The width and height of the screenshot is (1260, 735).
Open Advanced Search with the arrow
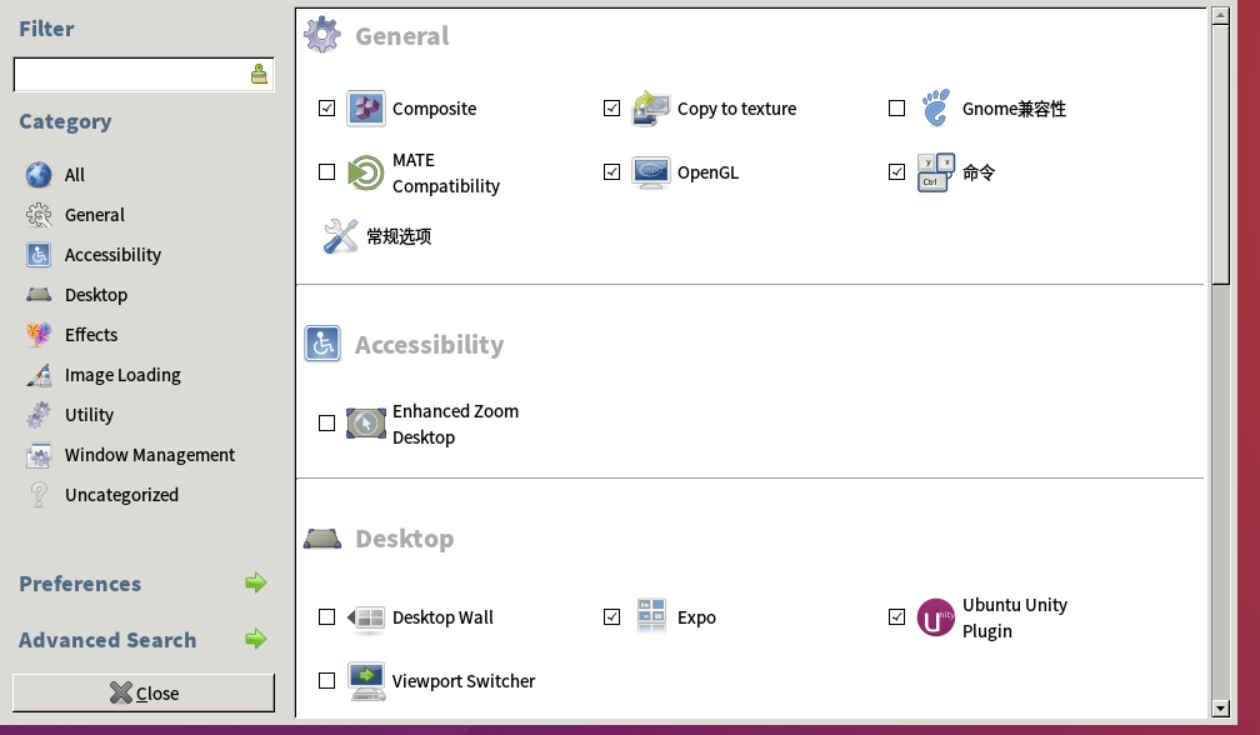tap(255, 640)
